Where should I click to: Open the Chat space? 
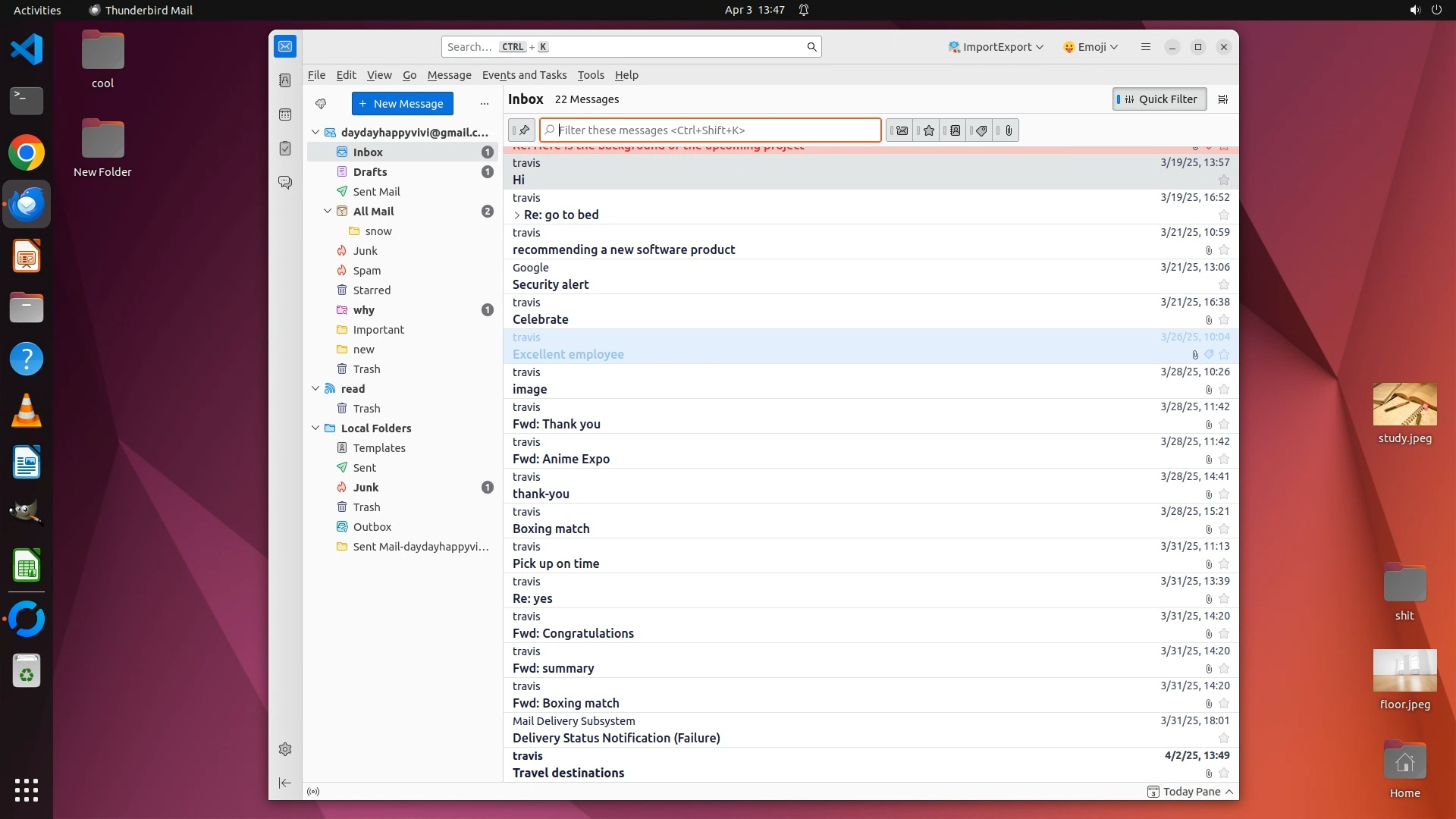[x=285, y=183]
